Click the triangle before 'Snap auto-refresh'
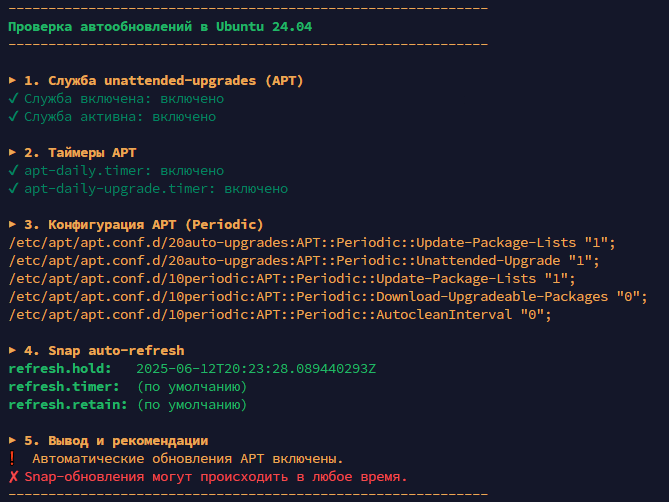669x502 pixels. [x=12, y=350]
